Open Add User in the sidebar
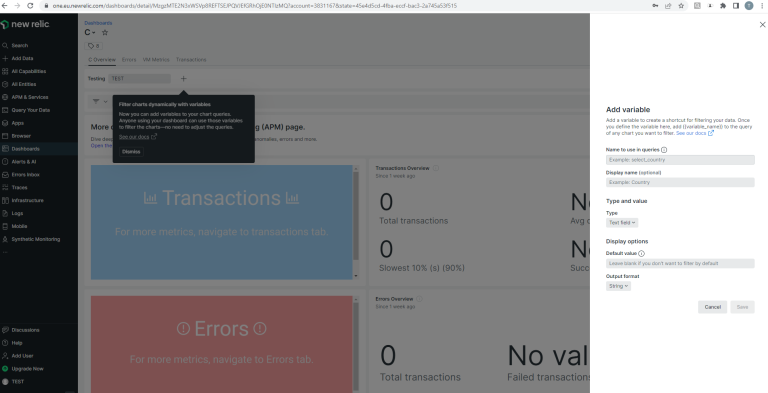 pos(18,356)
